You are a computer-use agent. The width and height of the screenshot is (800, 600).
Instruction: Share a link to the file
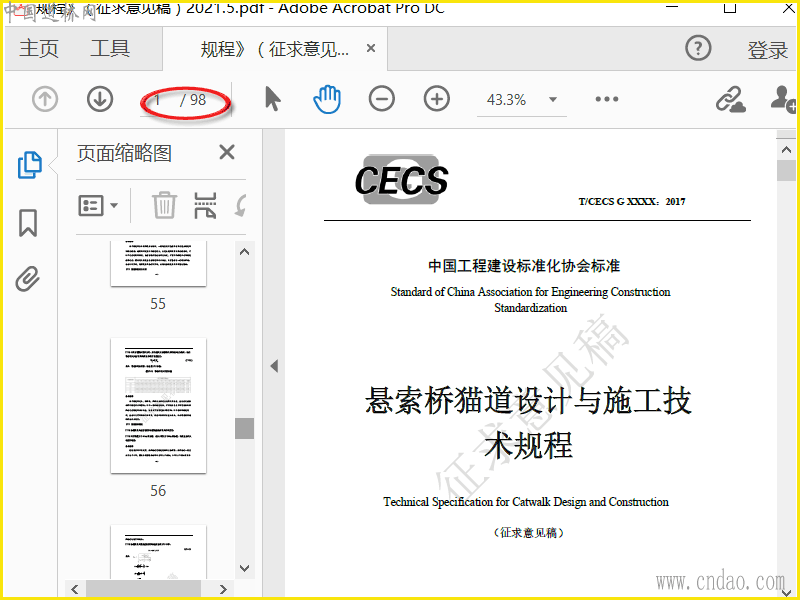[730, 99]
